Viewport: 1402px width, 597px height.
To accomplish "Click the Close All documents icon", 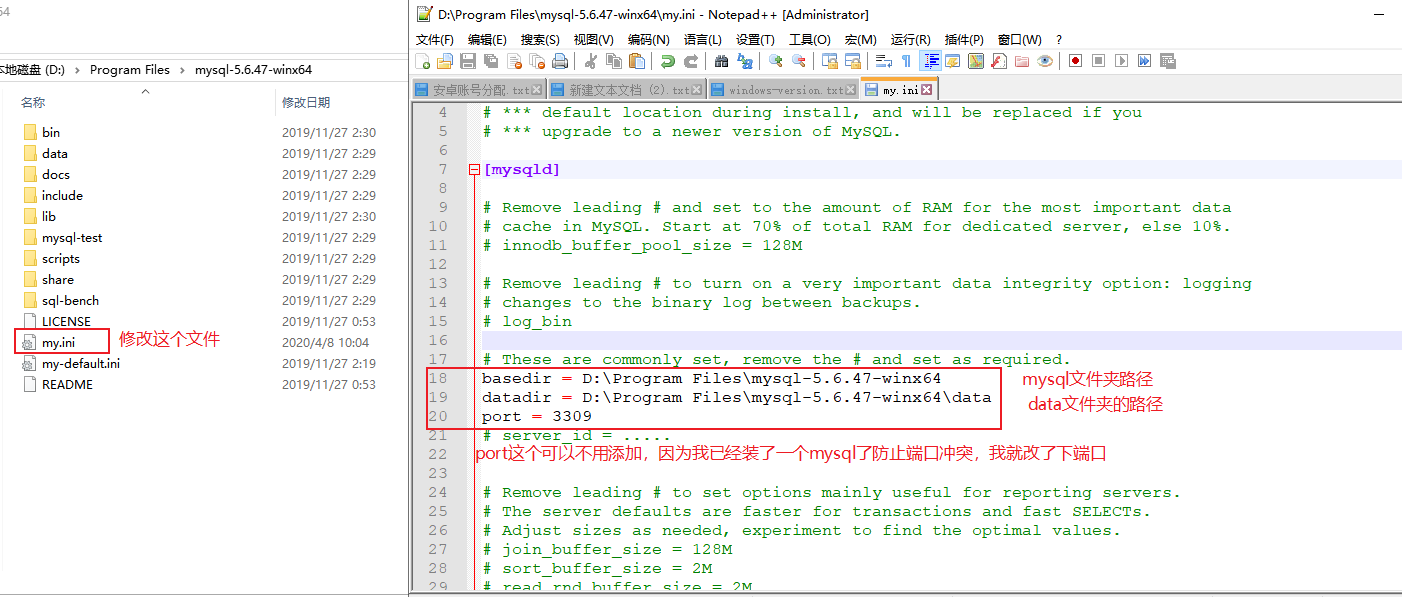I will pyautogui.click(x=538, y=61).
